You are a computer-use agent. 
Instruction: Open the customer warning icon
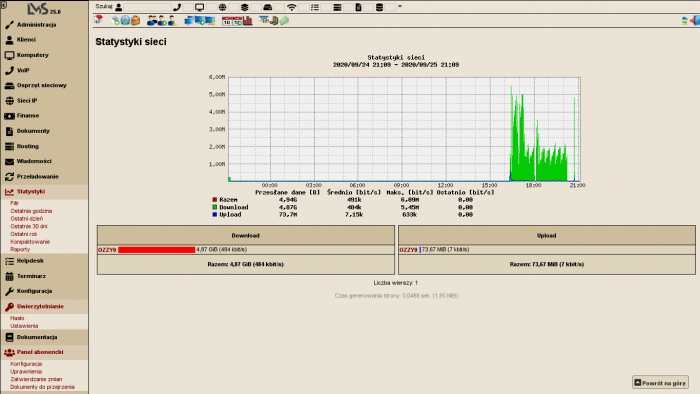click(172, 21)
